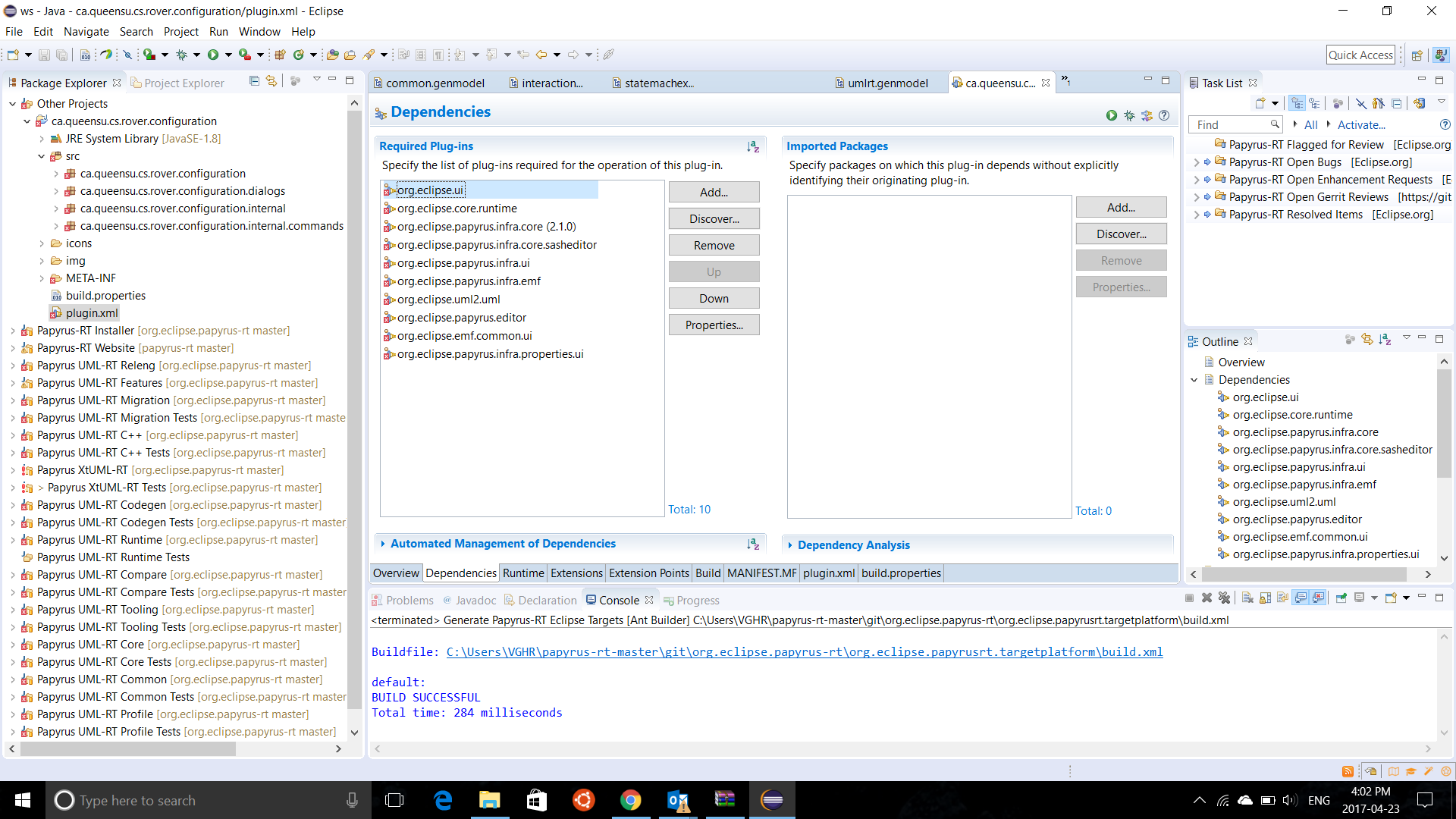Sort Required Plug-ins alphabetically
1456x819 pixels.
752,146
